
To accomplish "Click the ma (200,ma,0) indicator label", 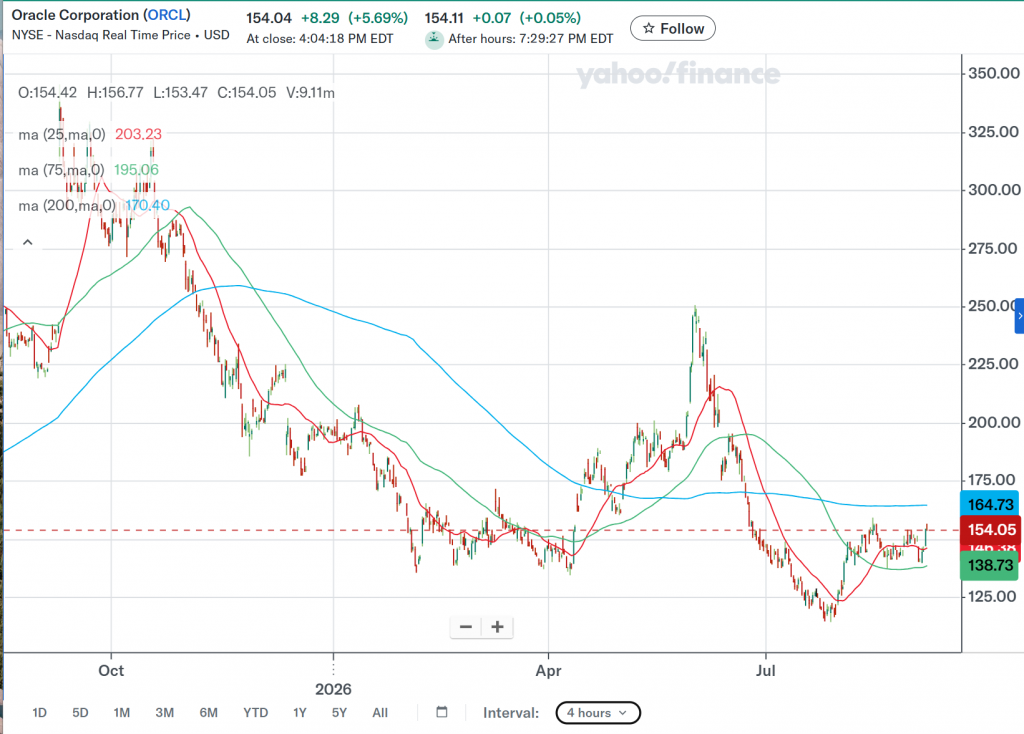I will pos(67,206).
